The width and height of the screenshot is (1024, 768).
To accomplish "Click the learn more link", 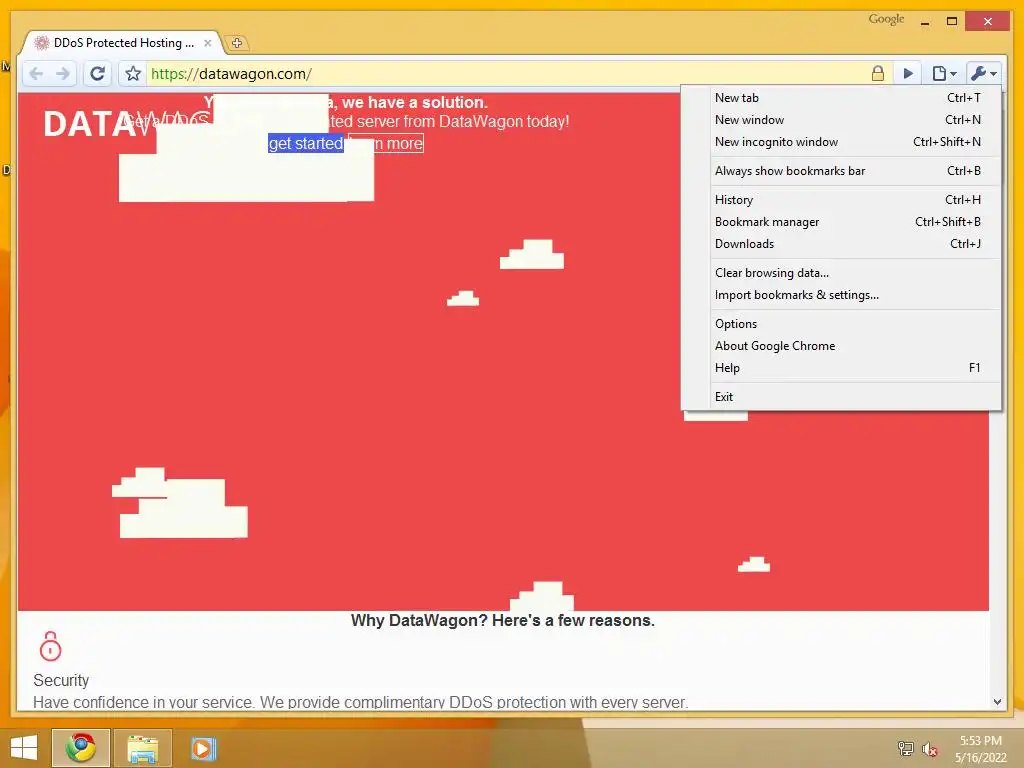I will click(386, 144).
